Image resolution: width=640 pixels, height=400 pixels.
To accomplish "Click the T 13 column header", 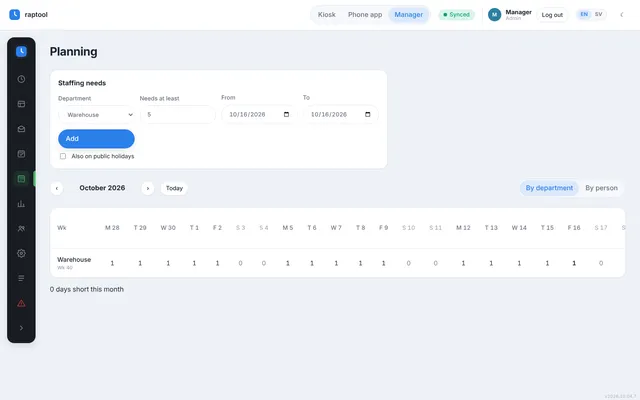I will click(491, 228).
